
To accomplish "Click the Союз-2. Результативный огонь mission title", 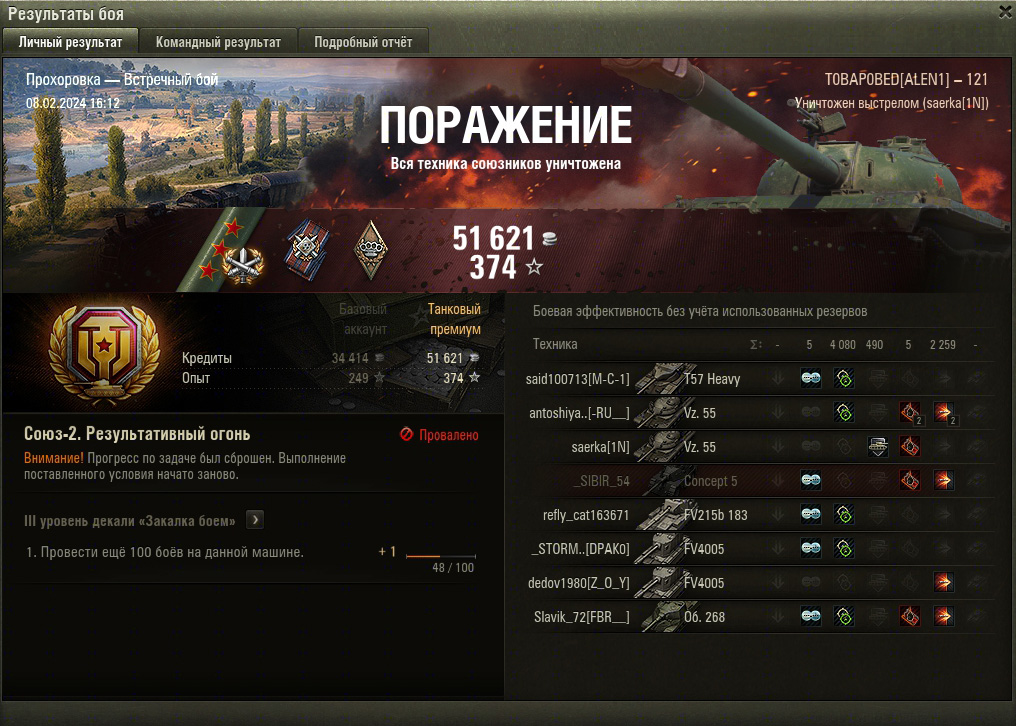I will click(x=137, y=434).
